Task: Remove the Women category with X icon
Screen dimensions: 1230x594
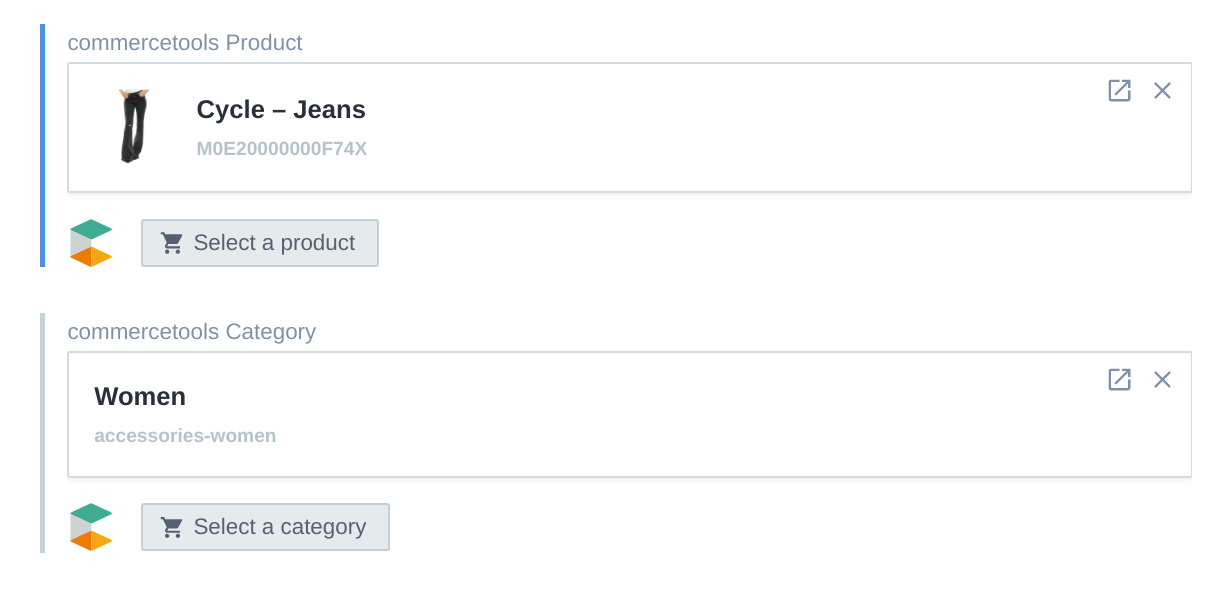Action: (x=1162, y=380)
